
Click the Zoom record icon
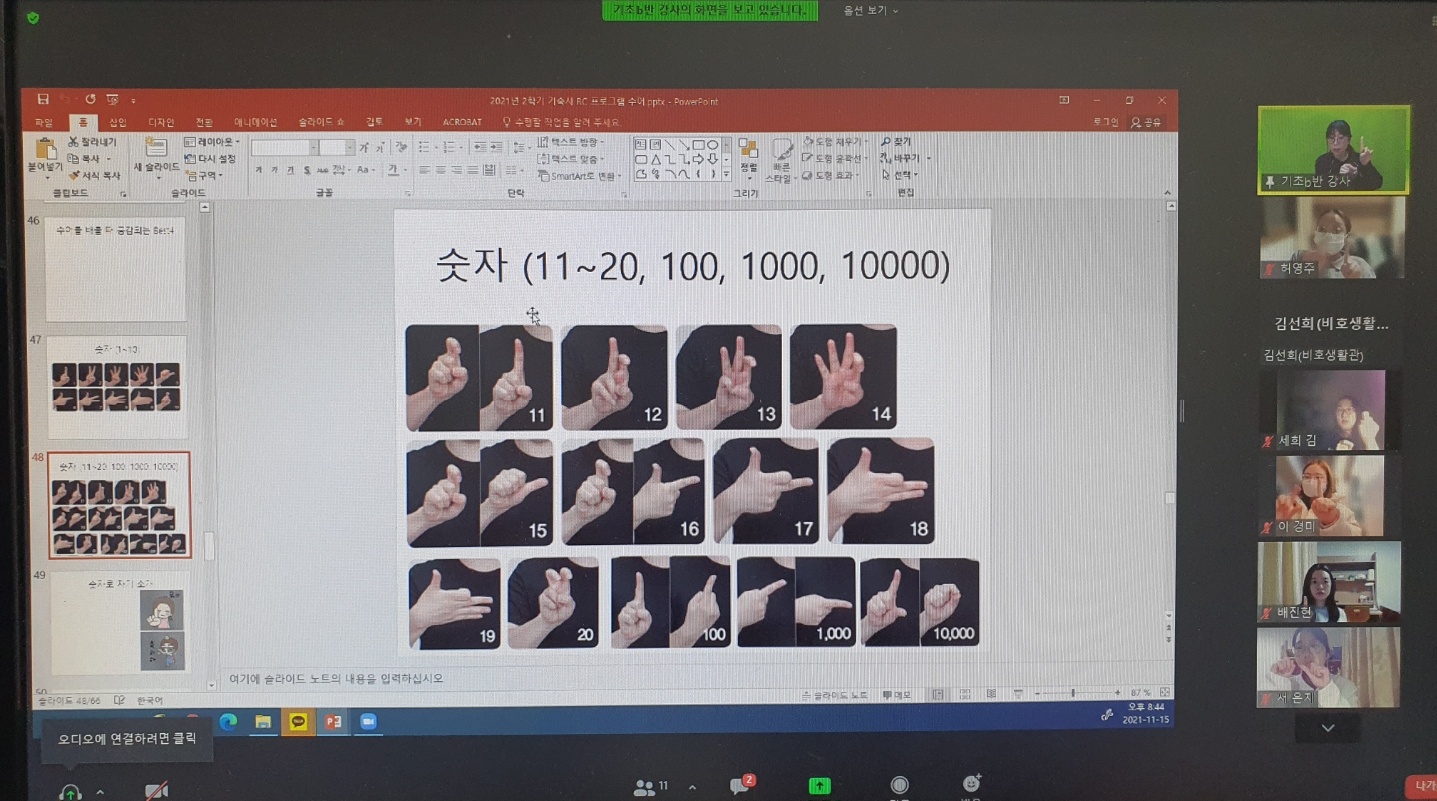(x=899, y=786)
